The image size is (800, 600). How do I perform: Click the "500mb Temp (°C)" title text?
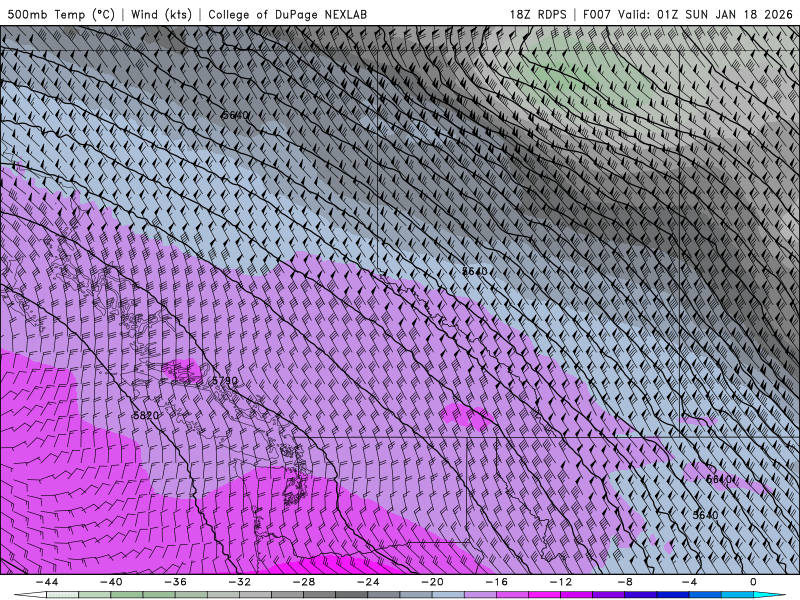tap(61, 14)
